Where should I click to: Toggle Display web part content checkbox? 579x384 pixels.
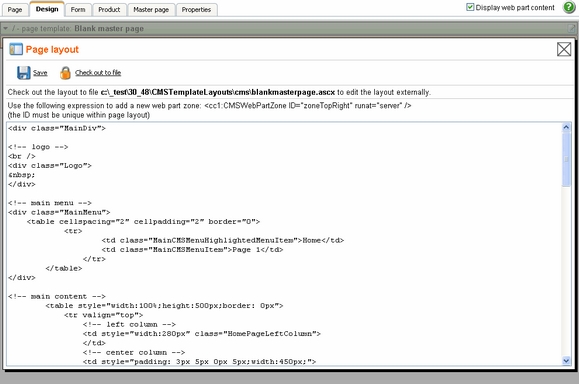470,7
